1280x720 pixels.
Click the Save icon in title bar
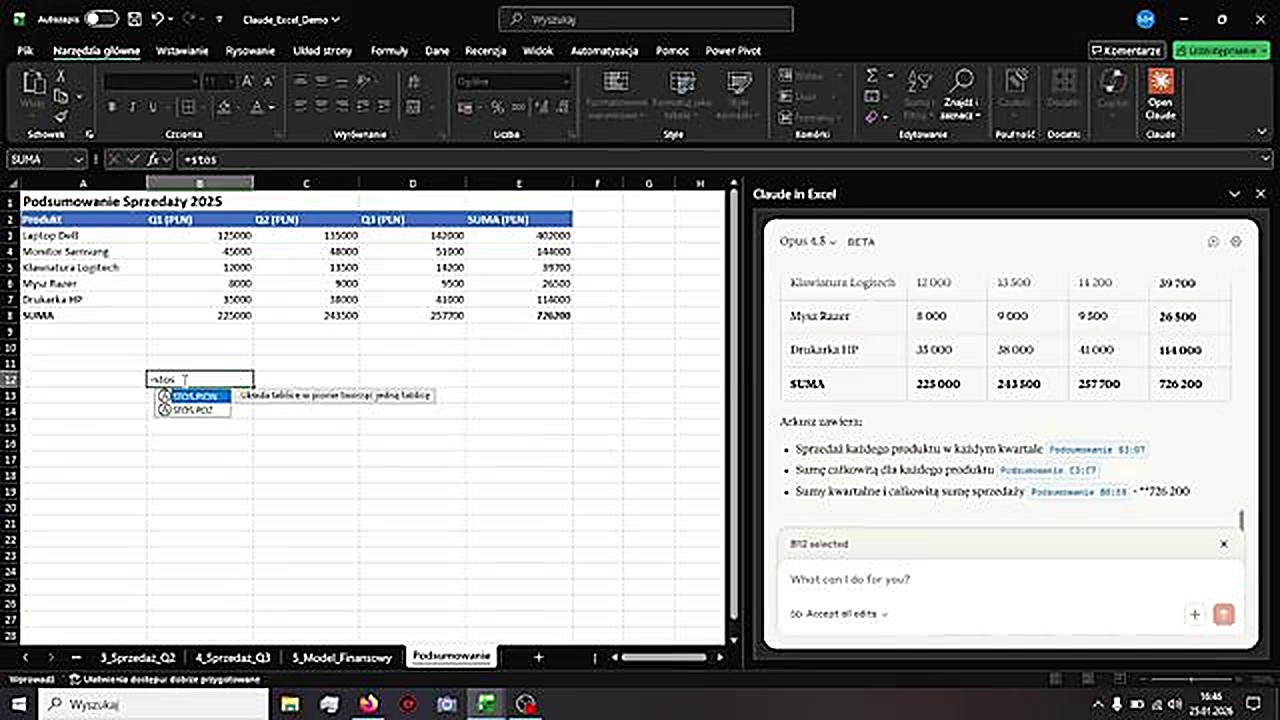coord(134,19)
